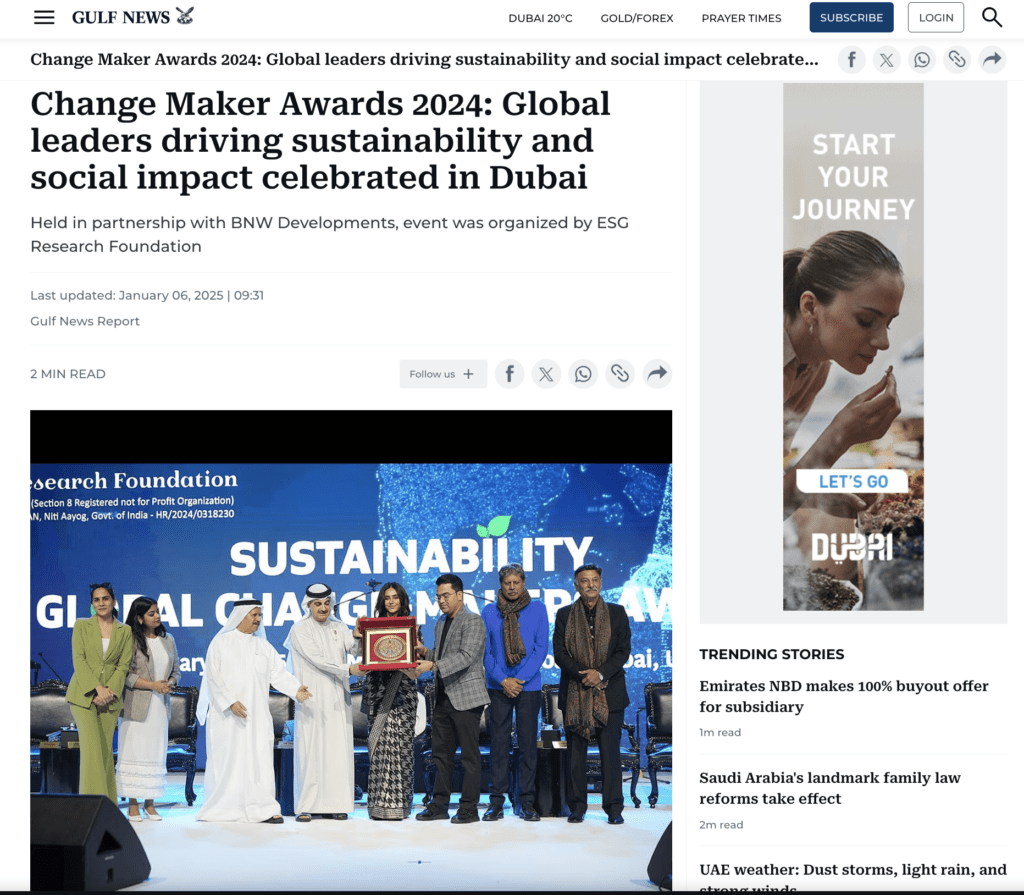This screenshot has height=895, width=1024.
Task: Click forward share arrow in sticky header
Action: coord(992,60)
